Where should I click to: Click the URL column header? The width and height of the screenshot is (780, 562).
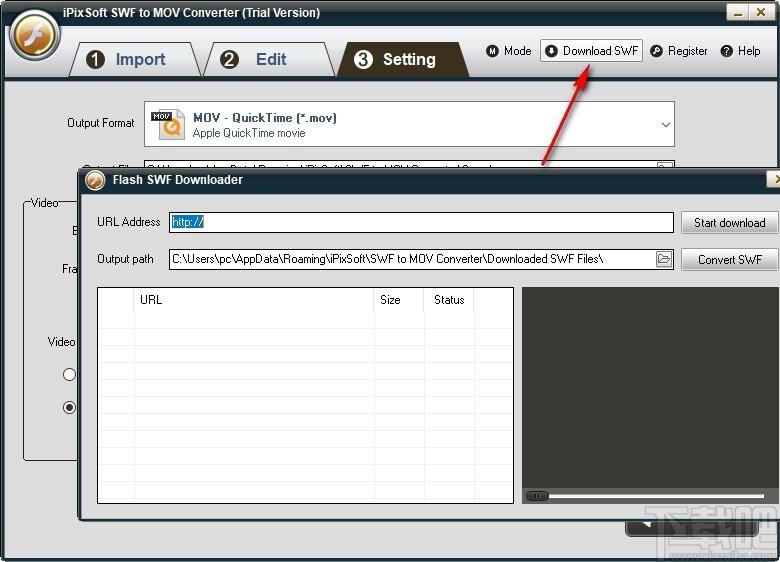click(254, 300)
